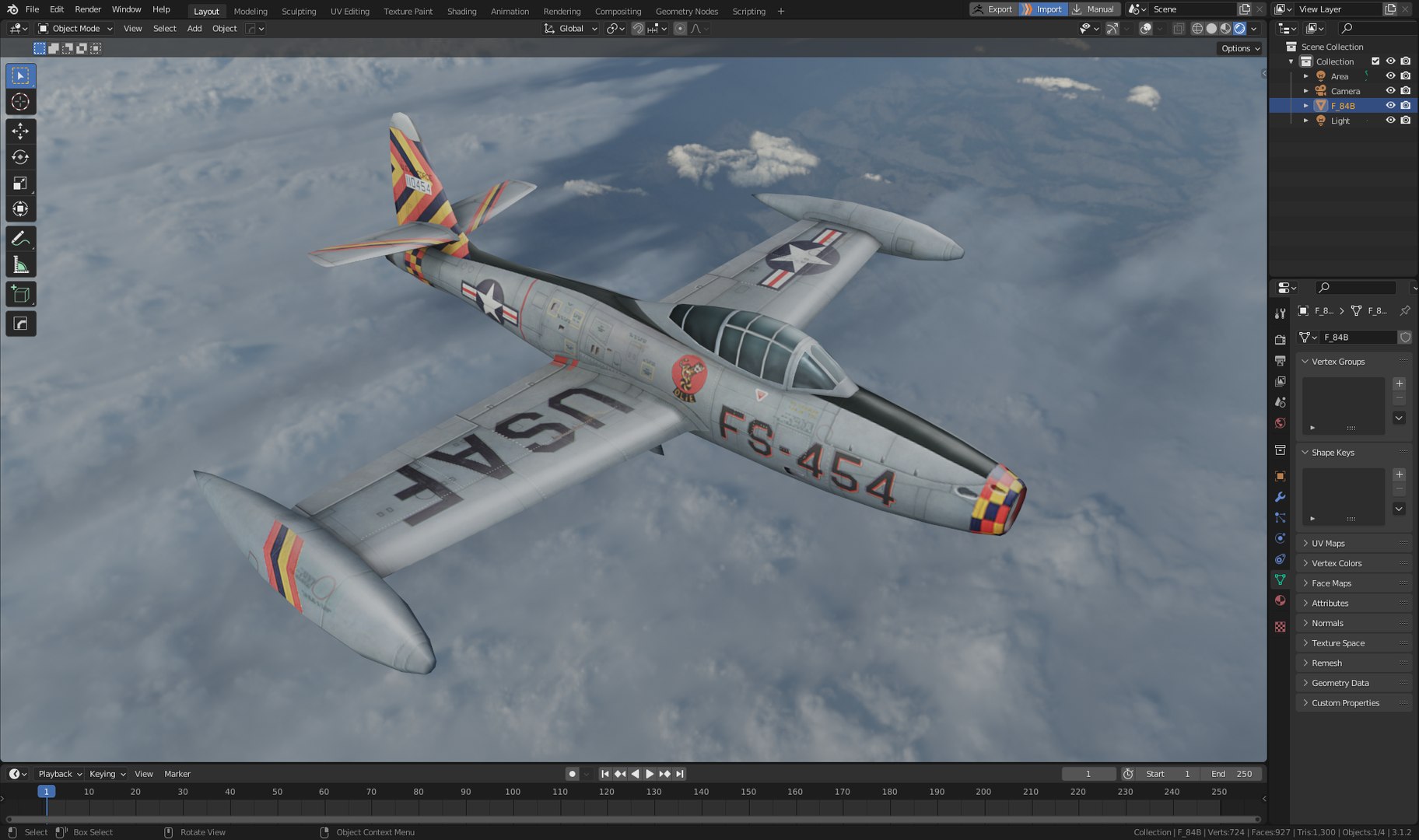Open the viewport Options dropdown
Screen dimensions: 1419x840
click(x=1239, y=48)
